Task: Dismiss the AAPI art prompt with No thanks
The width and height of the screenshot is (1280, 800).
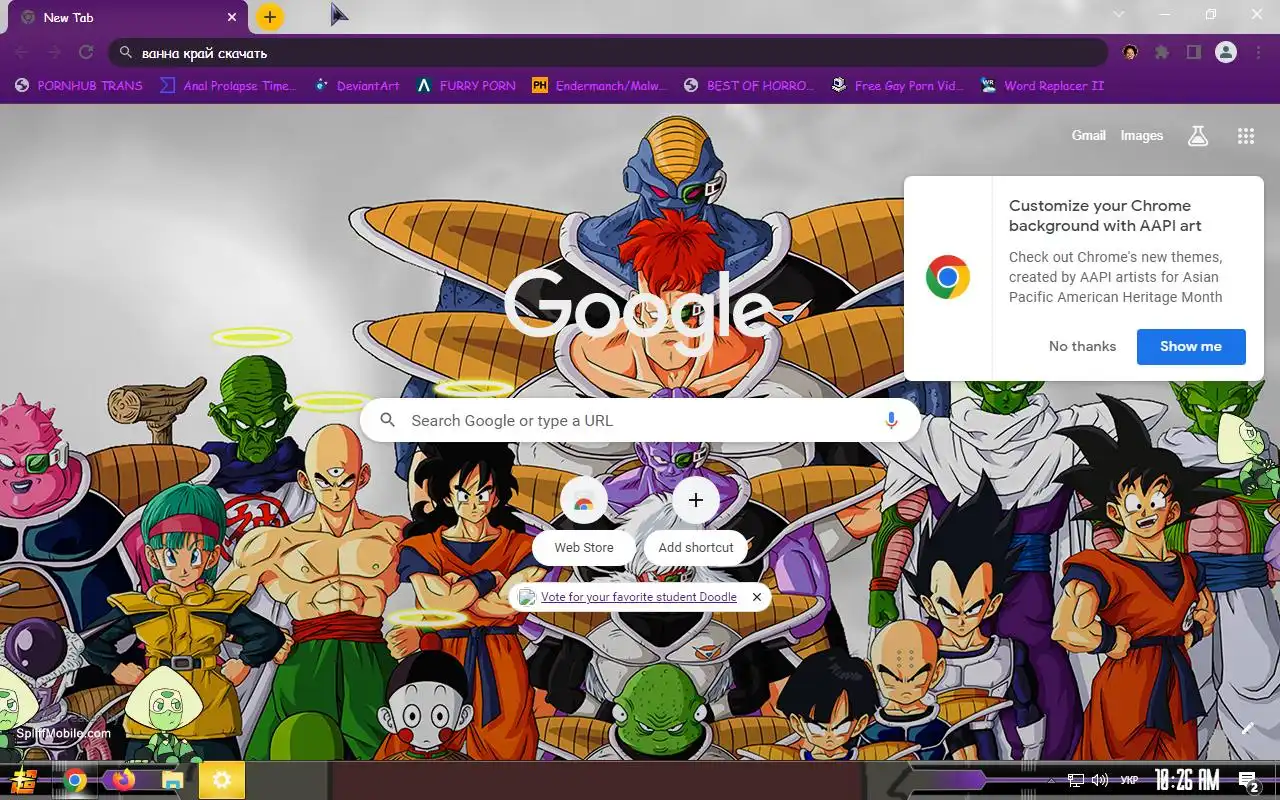Action: (x=1082, y=346)
